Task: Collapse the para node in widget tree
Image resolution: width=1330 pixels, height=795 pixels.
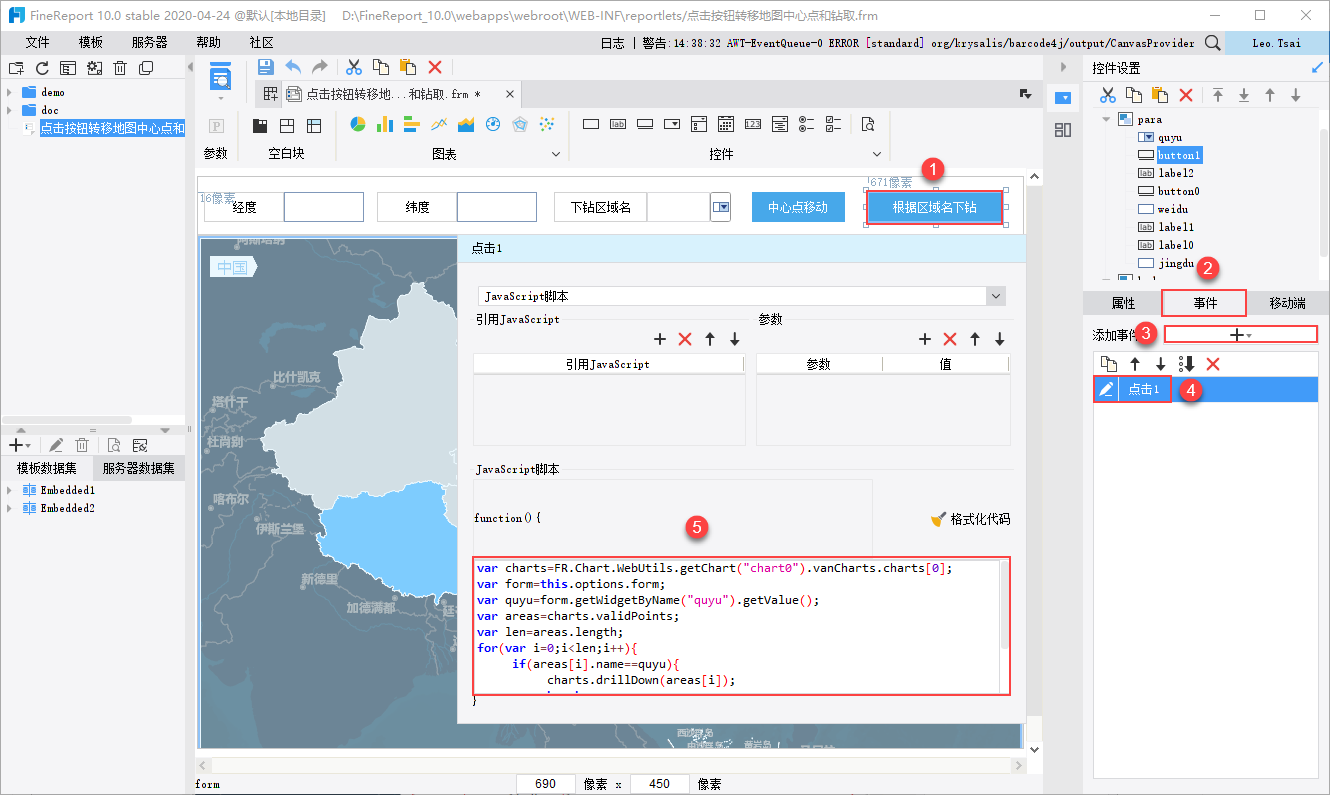Action: click(x=1107, y=120)
